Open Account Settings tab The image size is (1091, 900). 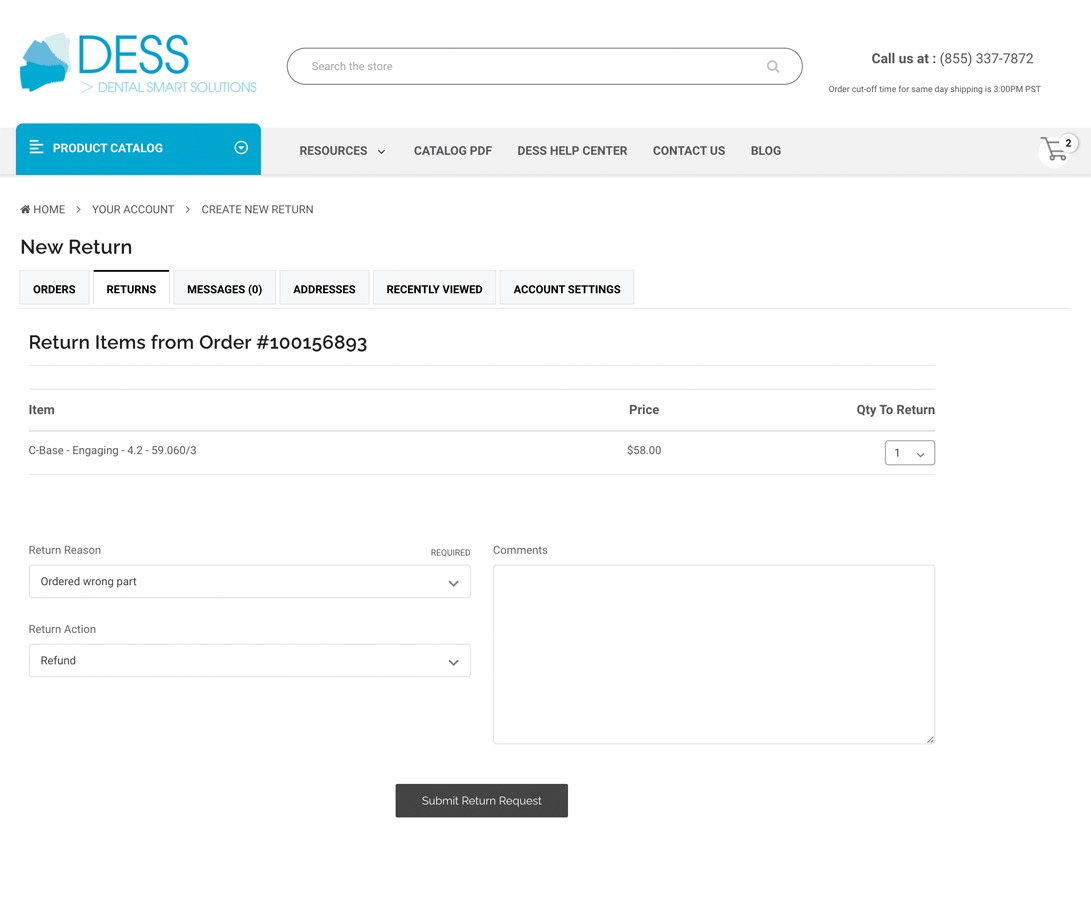pyautogui.click(x=567, y=288)
